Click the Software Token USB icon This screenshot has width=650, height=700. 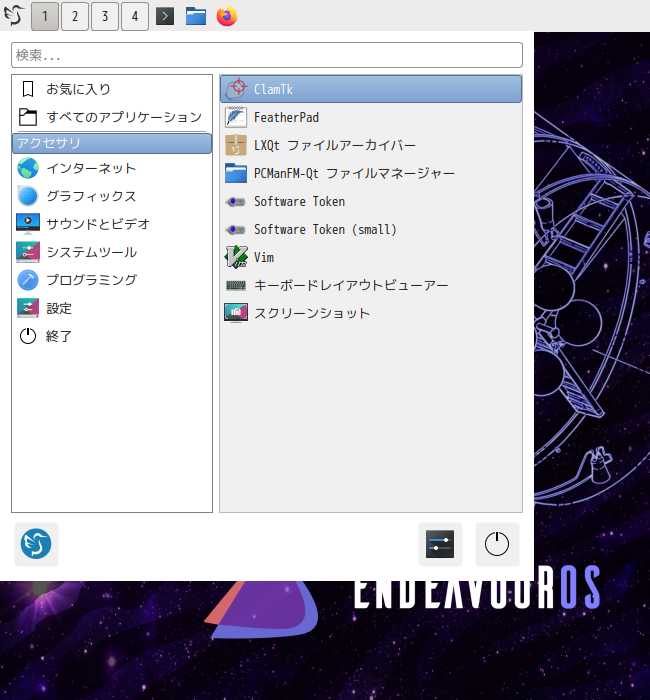click(236, 202)
